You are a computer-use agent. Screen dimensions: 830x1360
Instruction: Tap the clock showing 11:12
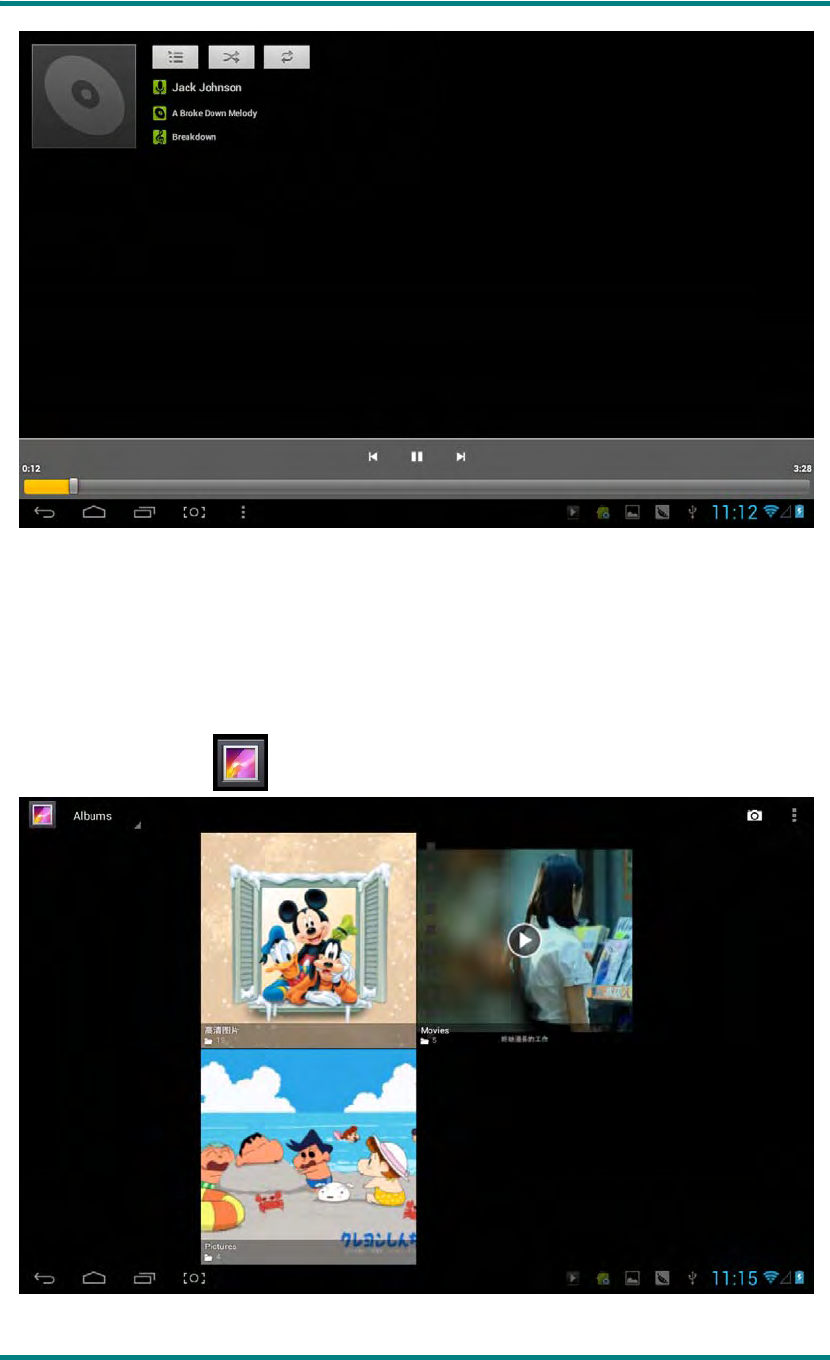pyautogui.click(x=734, y=512)
